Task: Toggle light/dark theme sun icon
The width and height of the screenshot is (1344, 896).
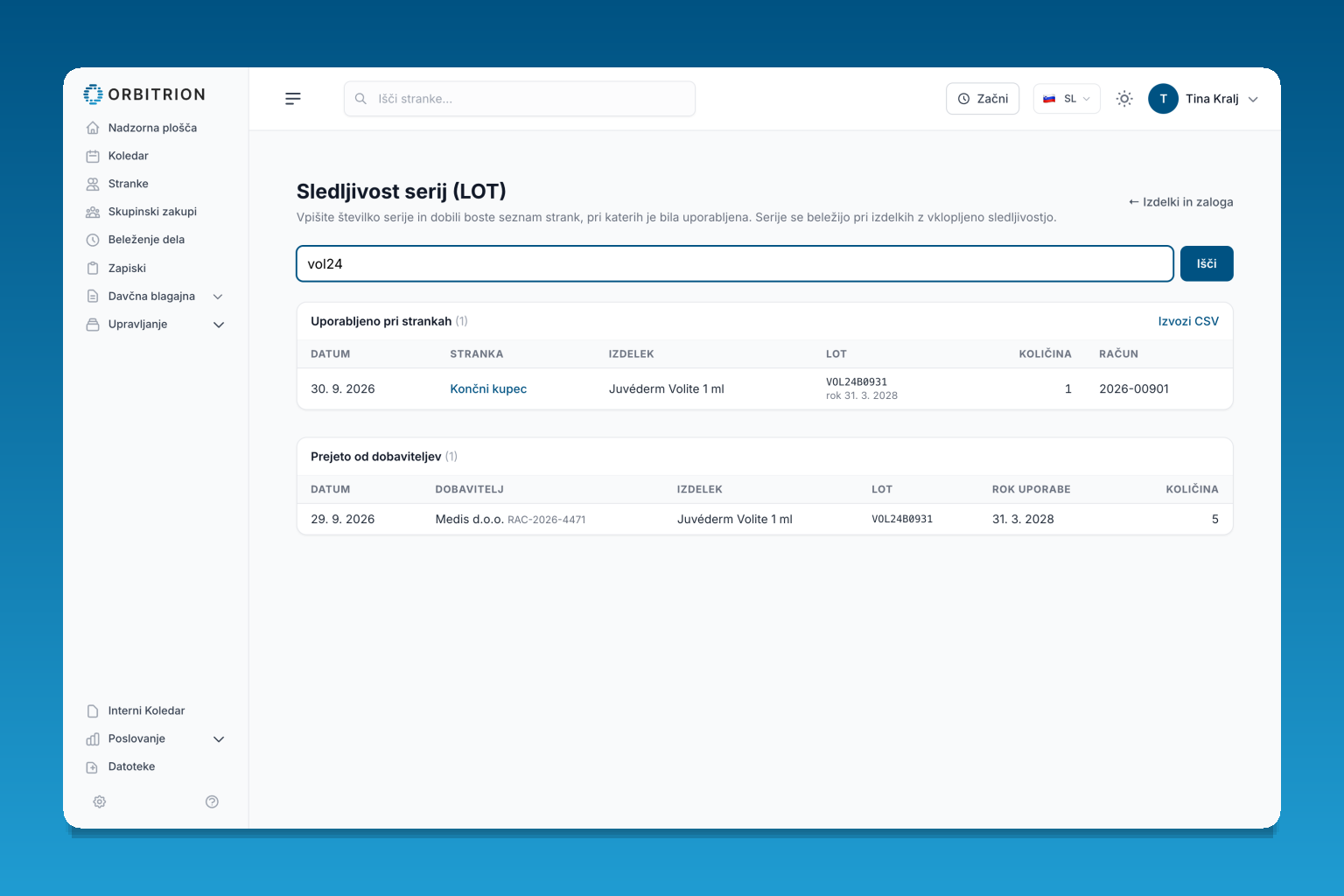Action: click(1124, 99)
